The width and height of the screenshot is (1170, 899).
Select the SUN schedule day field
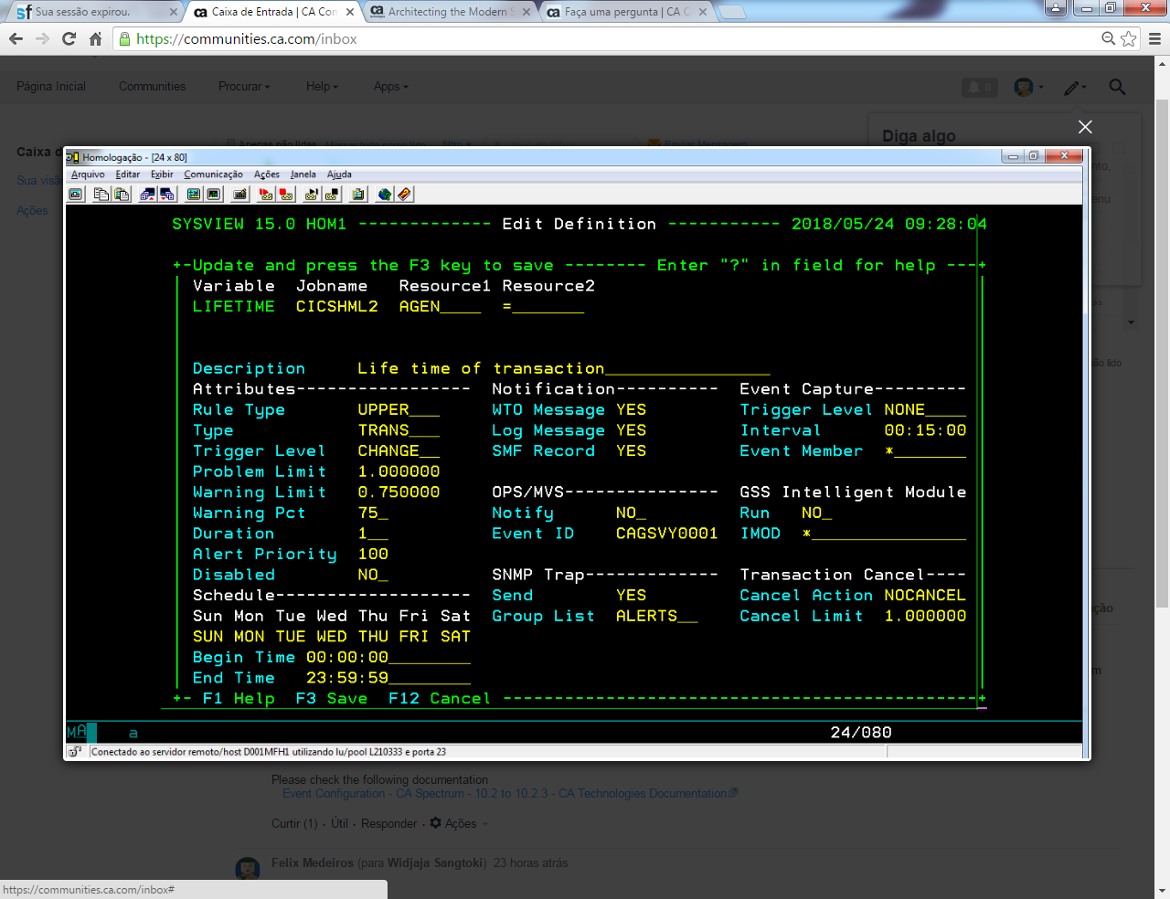[207, 636]
